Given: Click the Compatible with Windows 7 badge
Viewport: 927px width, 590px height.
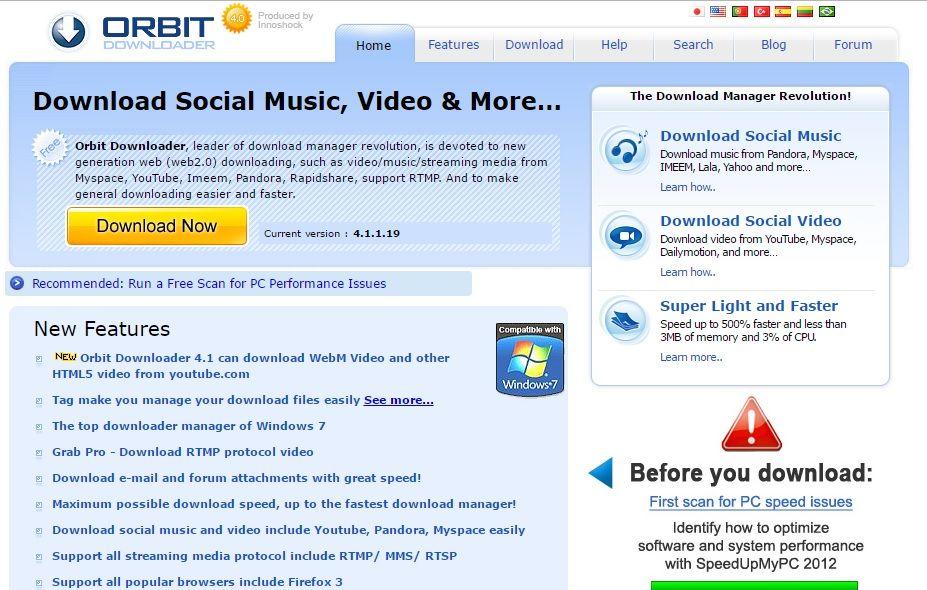Looking at the screenshot, I should (x=530, y=359).
